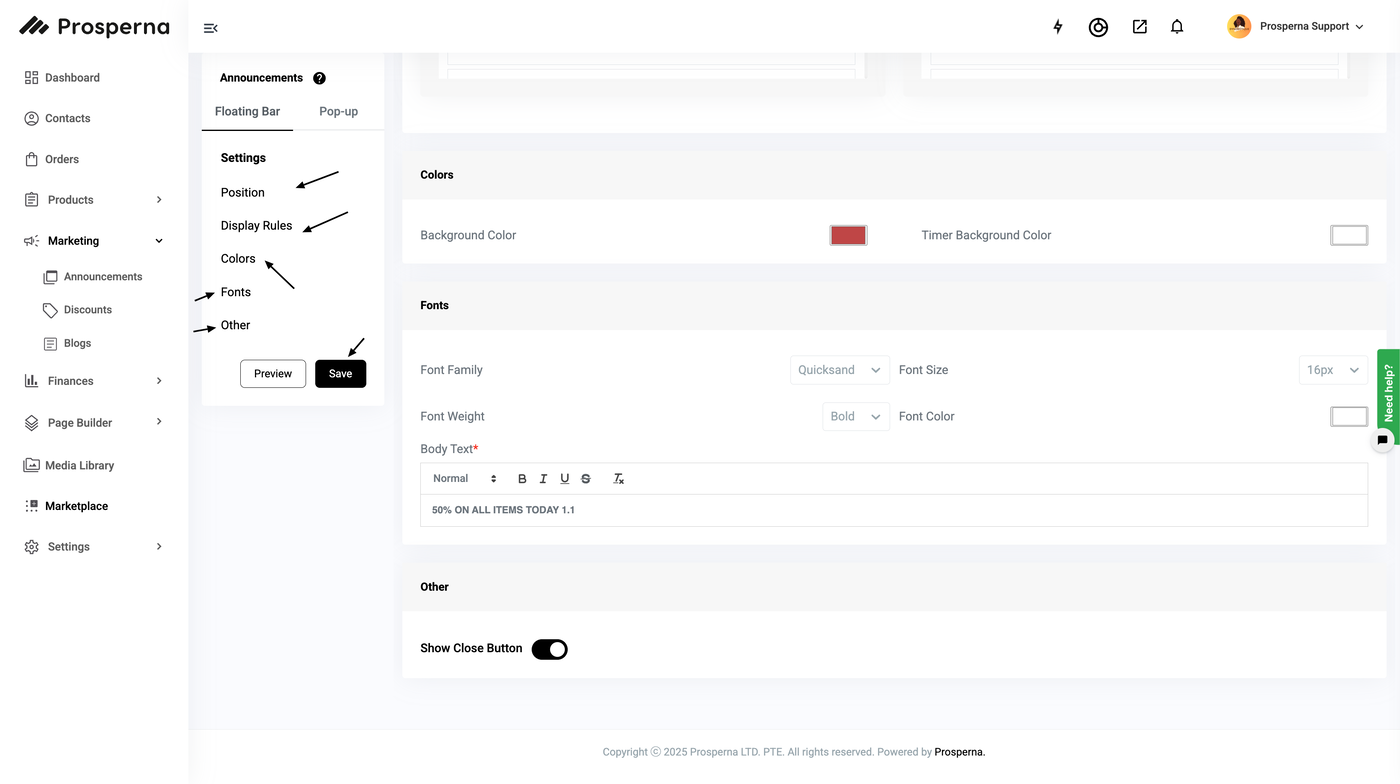Click the Marketing megaphone icon
Viewport: 1400px width, 784px height.
[31, 241]
